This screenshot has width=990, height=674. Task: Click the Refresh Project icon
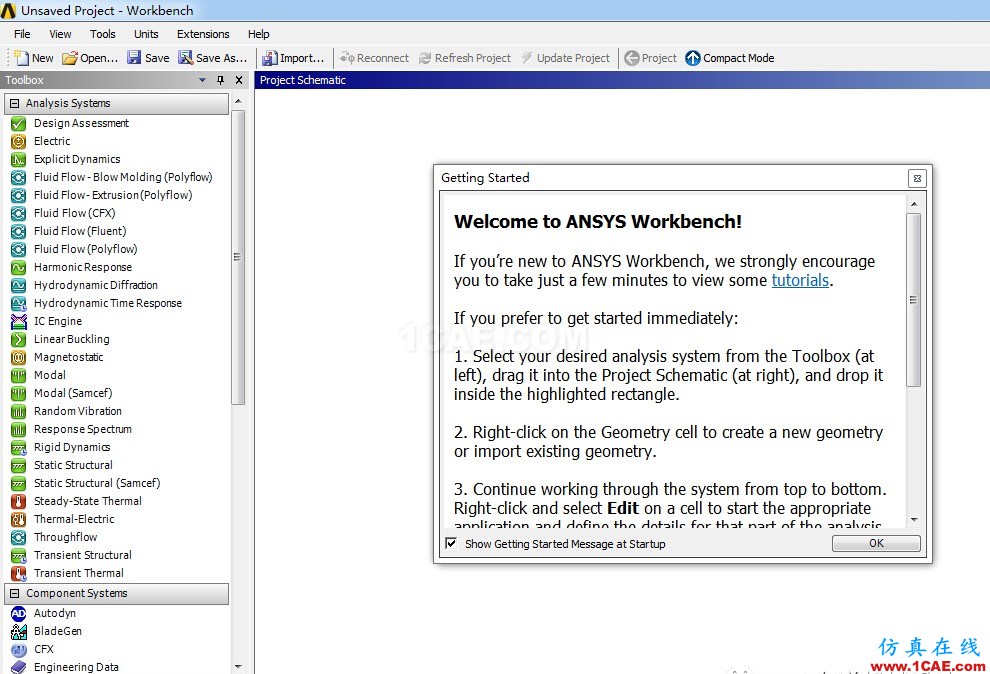click(425, 58)
